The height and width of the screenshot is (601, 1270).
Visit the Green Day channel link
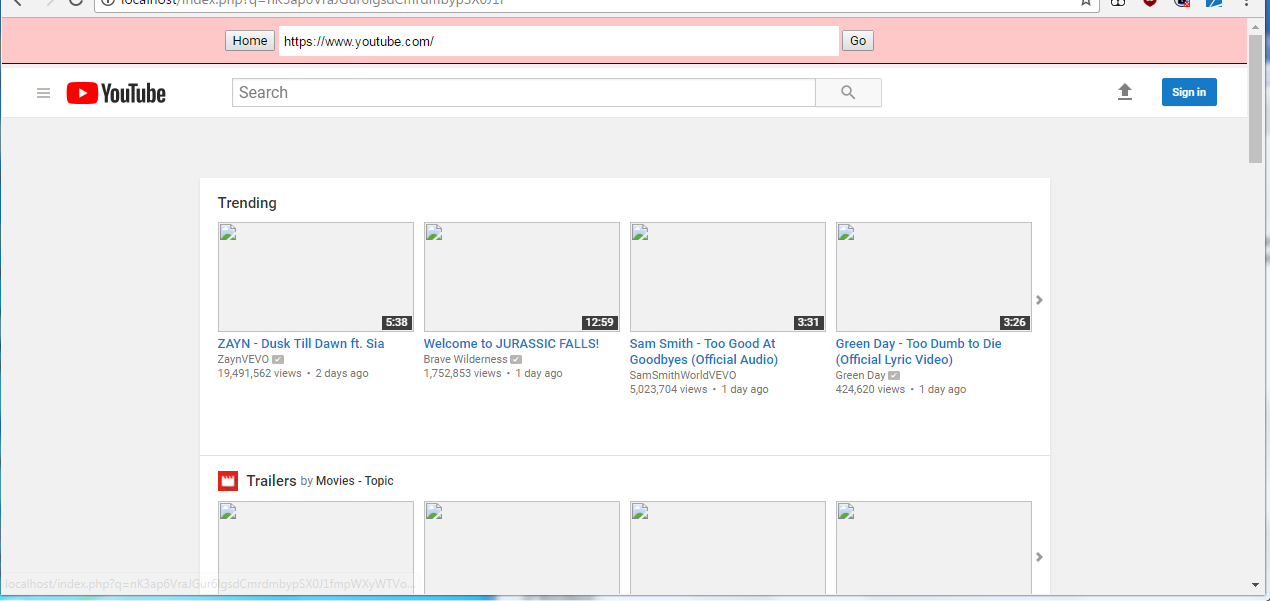[861, 375]
